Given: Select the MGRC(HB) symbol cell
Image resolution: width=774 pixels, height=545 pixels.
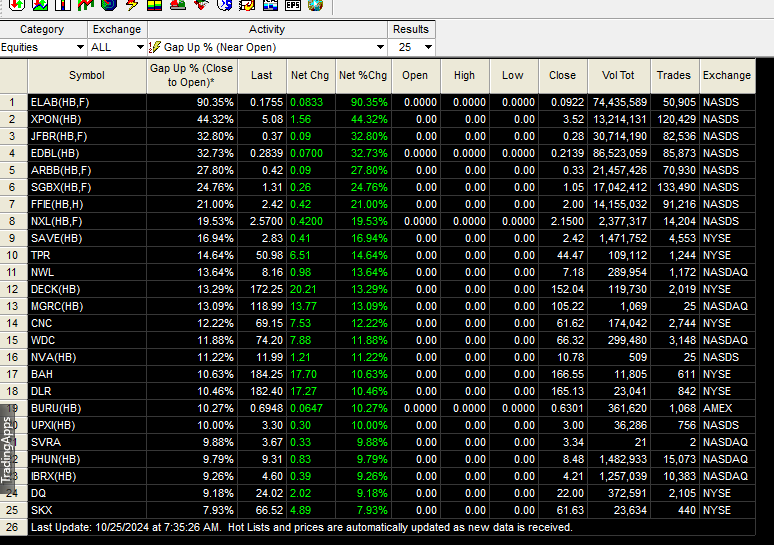Looking at the screenshot, I should click(87, 307).
